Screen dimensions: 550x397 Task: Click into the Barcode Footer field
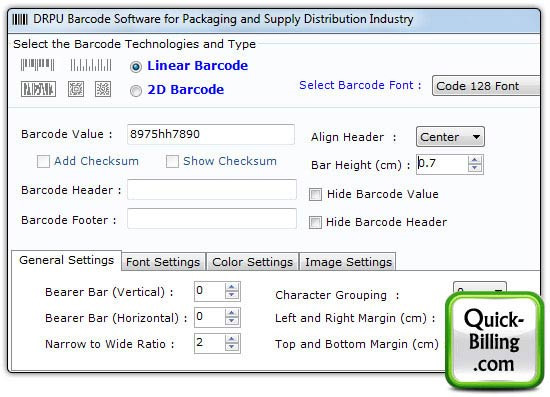(212, 218)
